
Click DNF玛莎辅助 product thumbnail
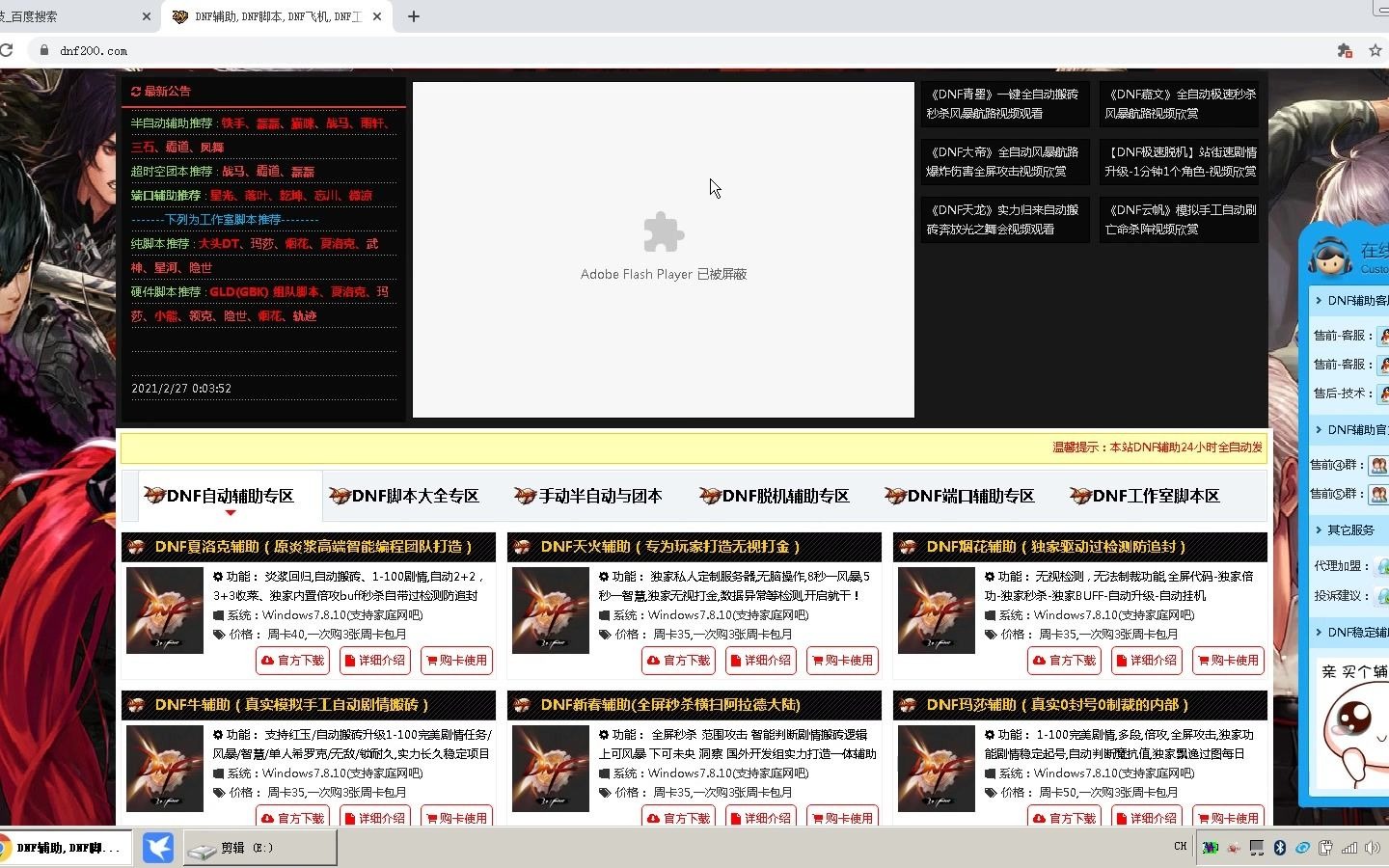(x=937, y=769)
